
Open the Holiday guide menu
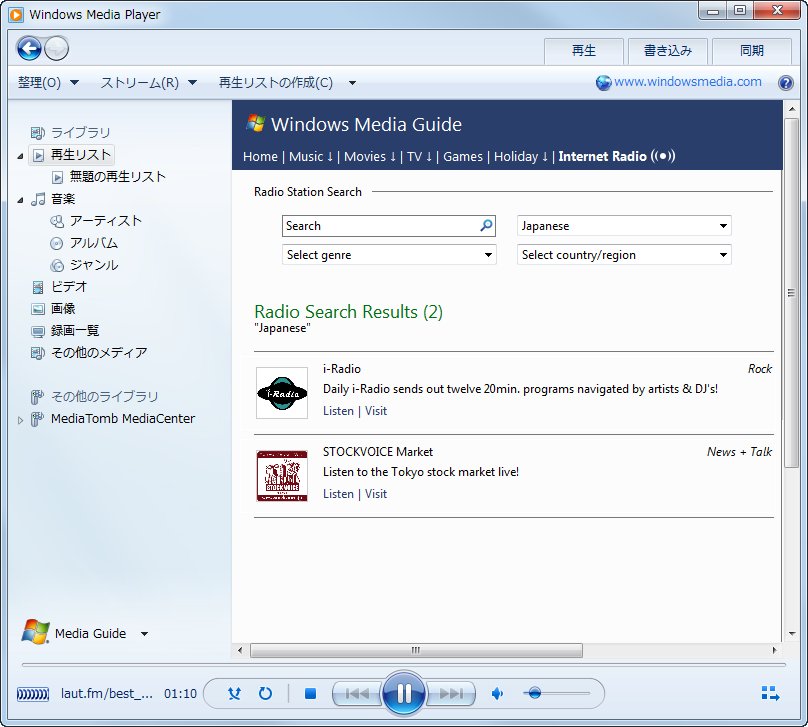click(x=521, y=157)
